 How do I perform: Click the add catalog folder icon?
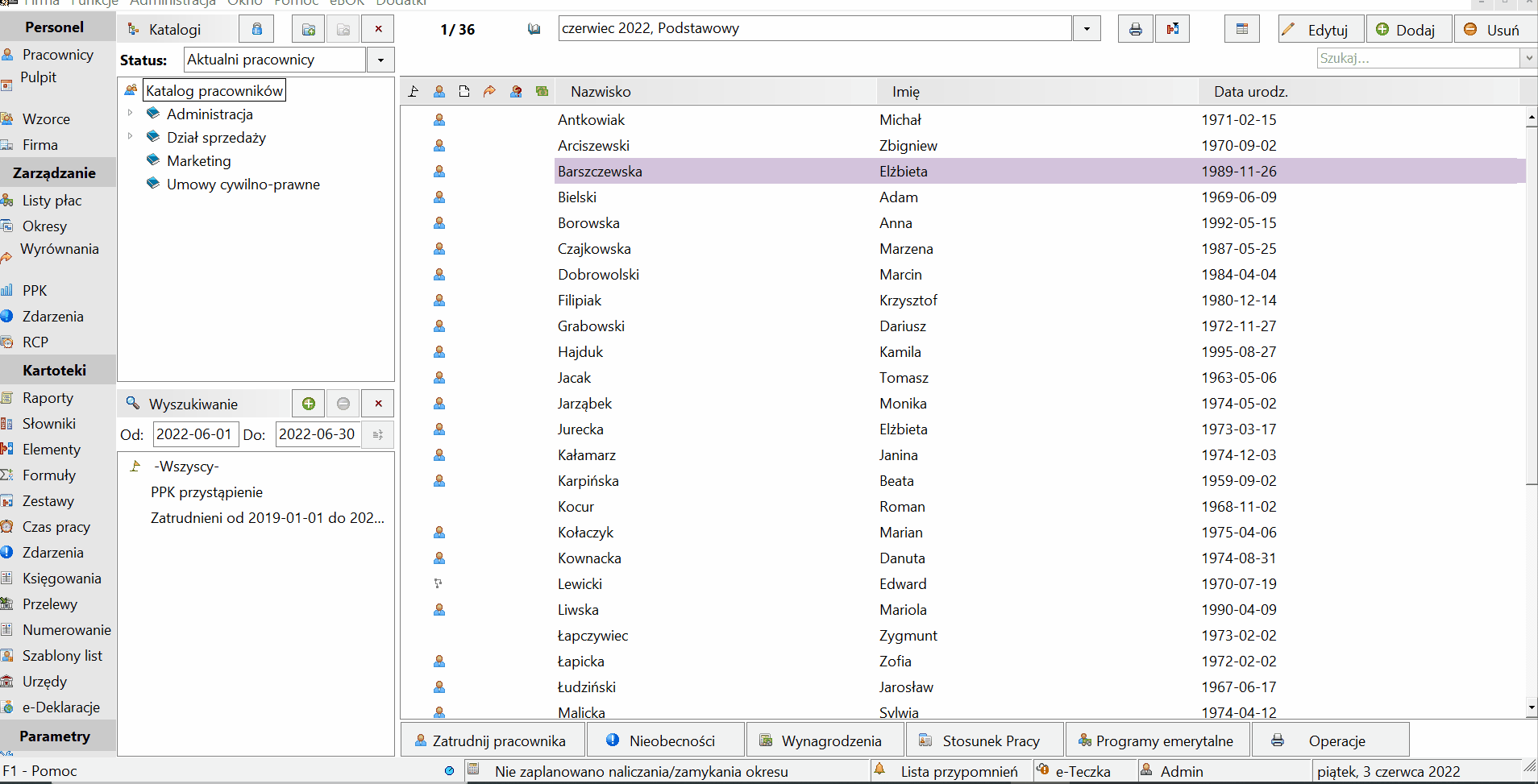pyautogui.click(x=308, y=30)
